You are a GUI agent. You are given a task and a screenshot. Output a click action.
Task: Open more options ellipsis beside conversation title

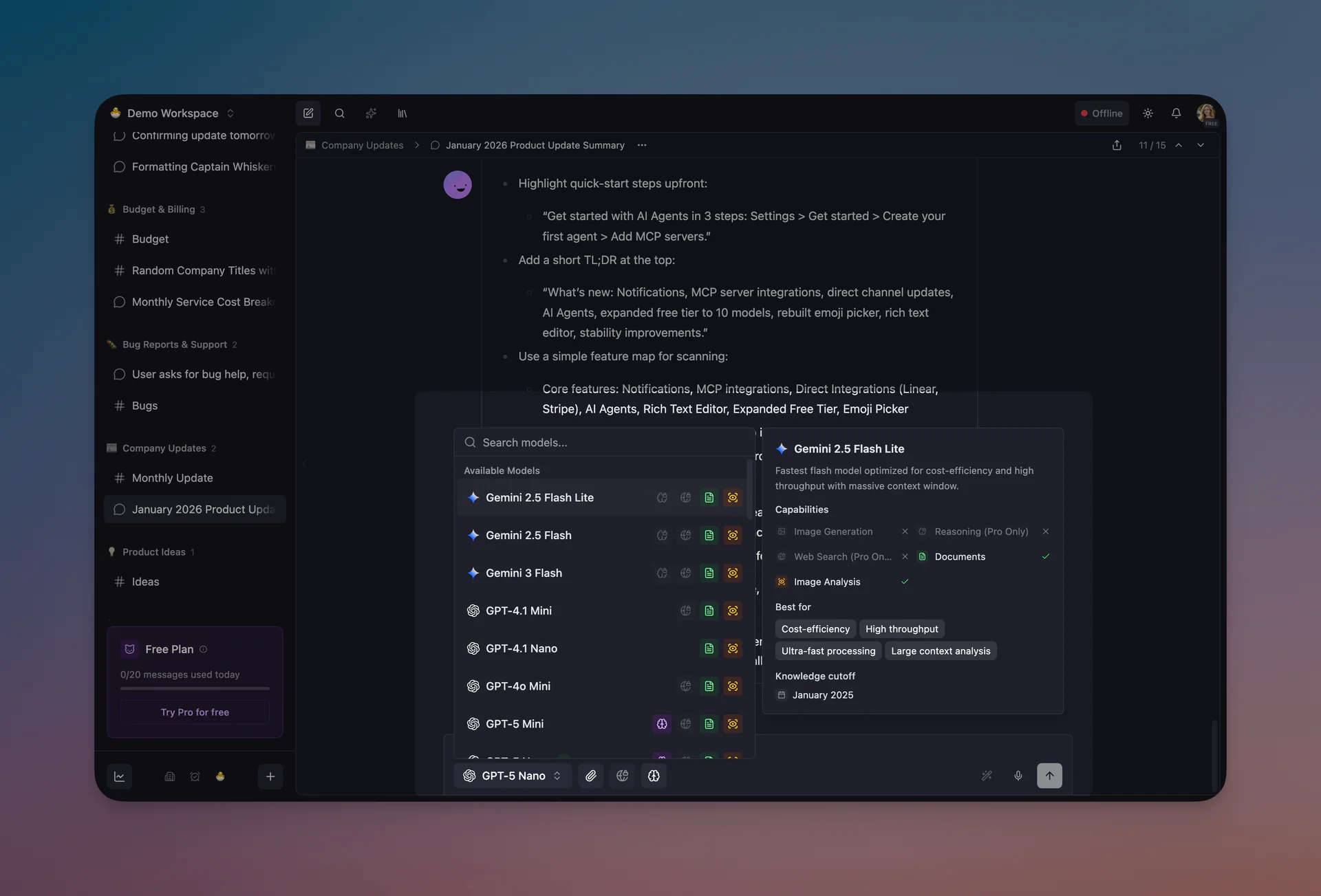[642, 145]
